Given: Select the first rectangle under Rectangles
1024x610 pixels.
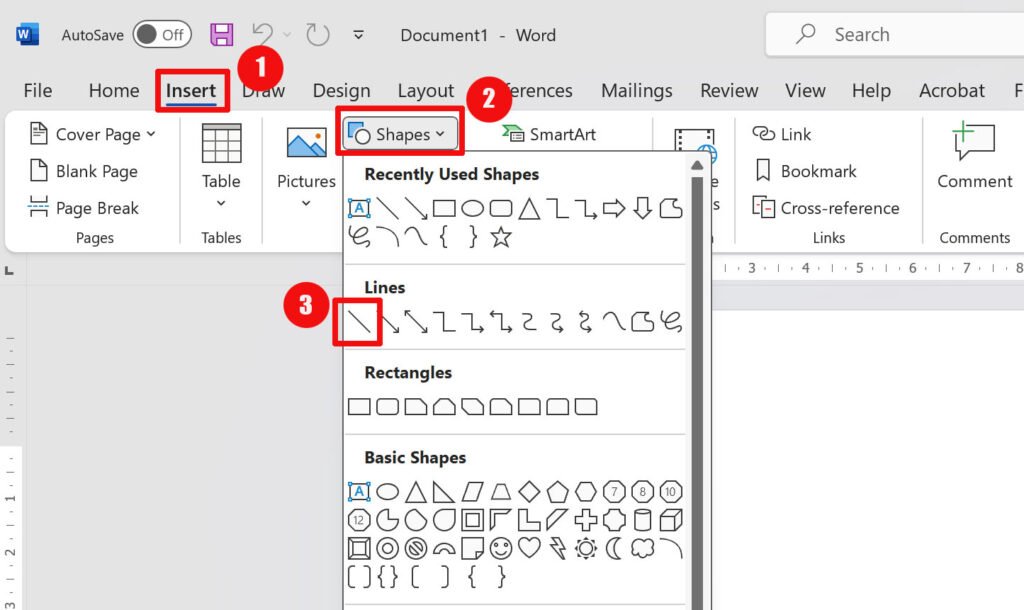Looking at the screenshot, I should click(x=358, y=407).
